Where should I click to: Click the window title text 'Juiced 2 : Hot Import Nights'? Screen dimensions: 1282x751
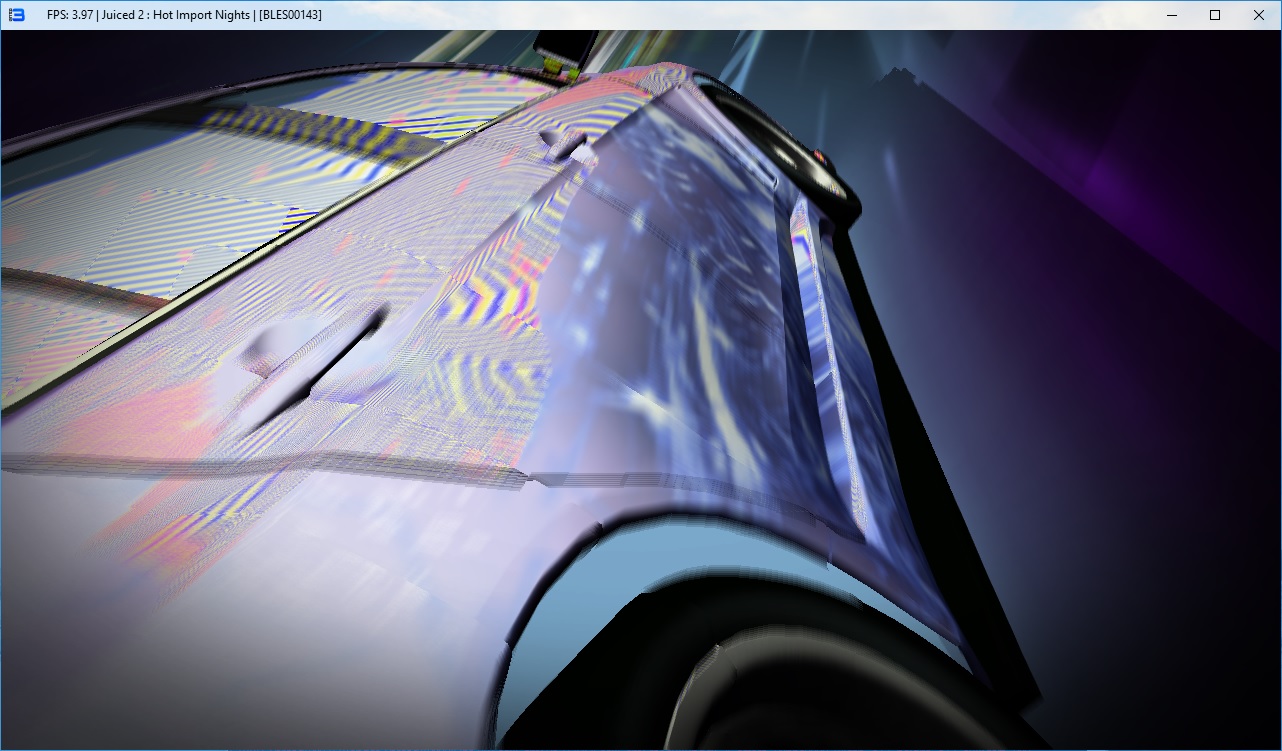click(x=175, y=15)
